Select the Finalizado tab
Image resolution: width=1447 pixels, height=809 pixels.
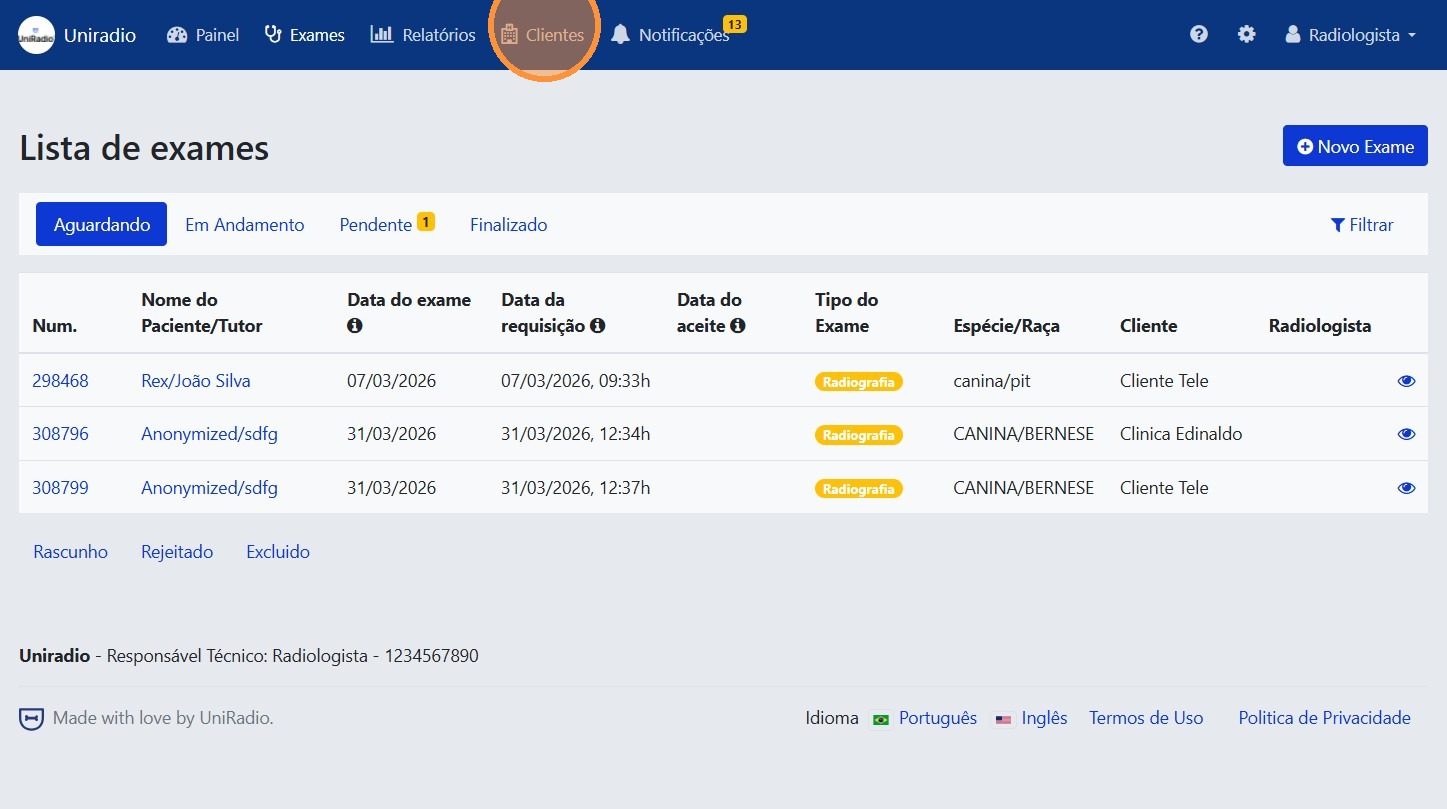pos(508,224)
